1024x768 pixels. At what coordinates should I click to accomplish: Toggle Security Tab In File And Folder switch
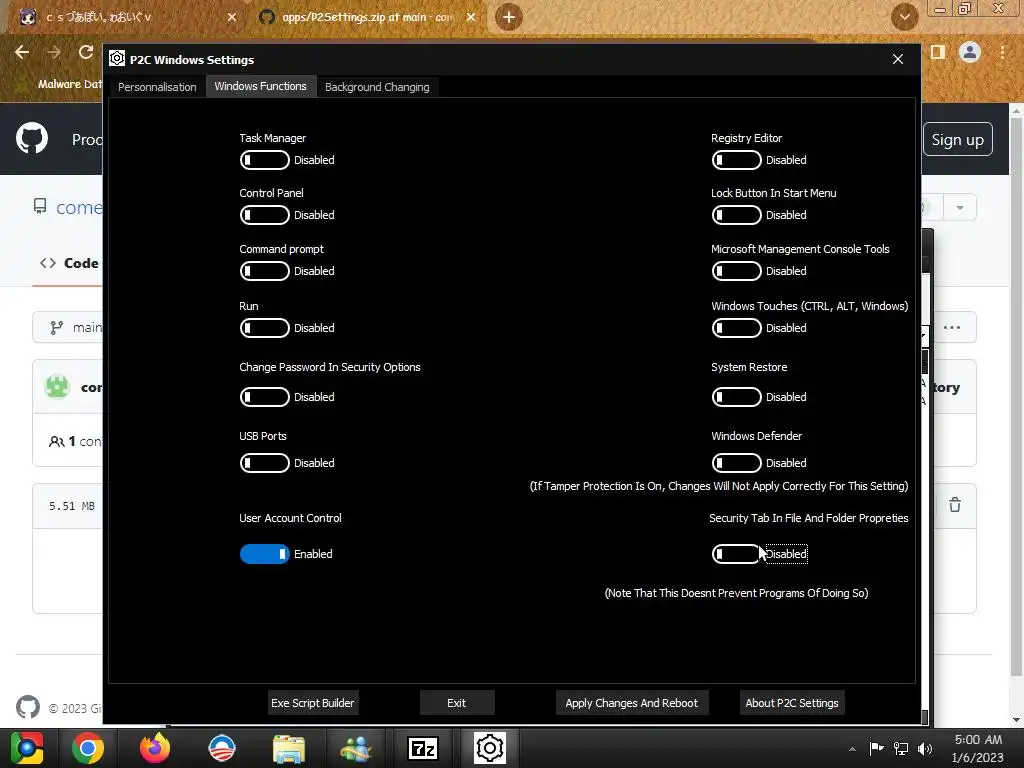coord(736,554)
